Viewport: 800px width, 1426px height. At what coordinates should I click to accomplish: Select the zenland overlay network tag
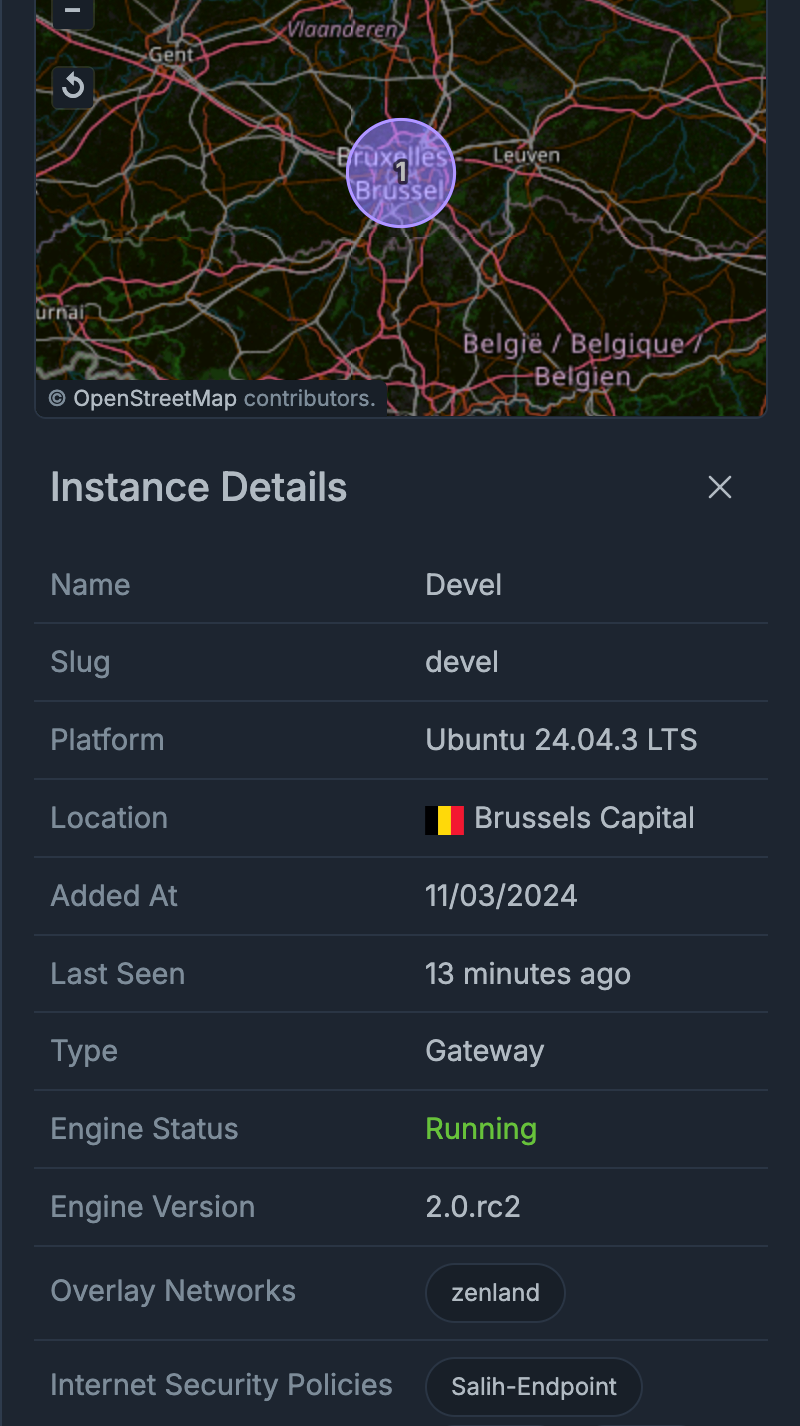(495, 1292)
